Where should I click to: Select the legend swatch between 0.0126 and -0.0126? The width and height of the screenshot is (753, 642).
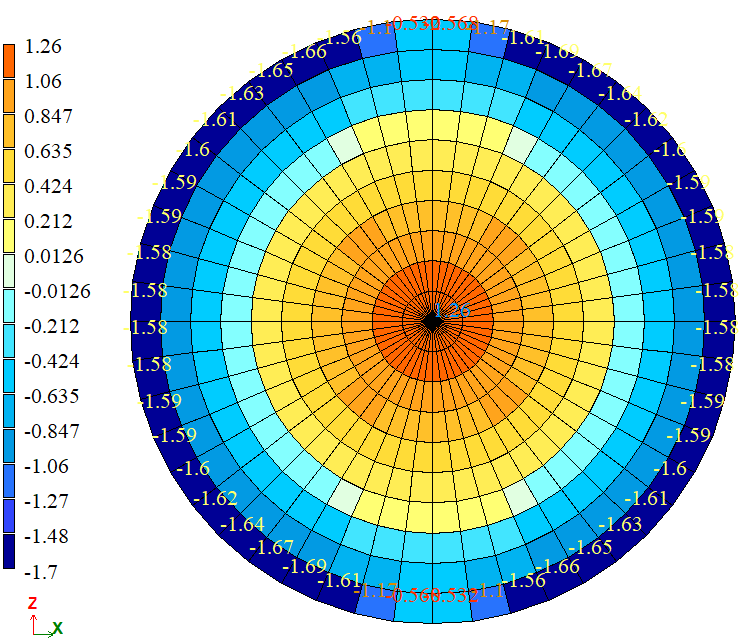tap(9, 273)
